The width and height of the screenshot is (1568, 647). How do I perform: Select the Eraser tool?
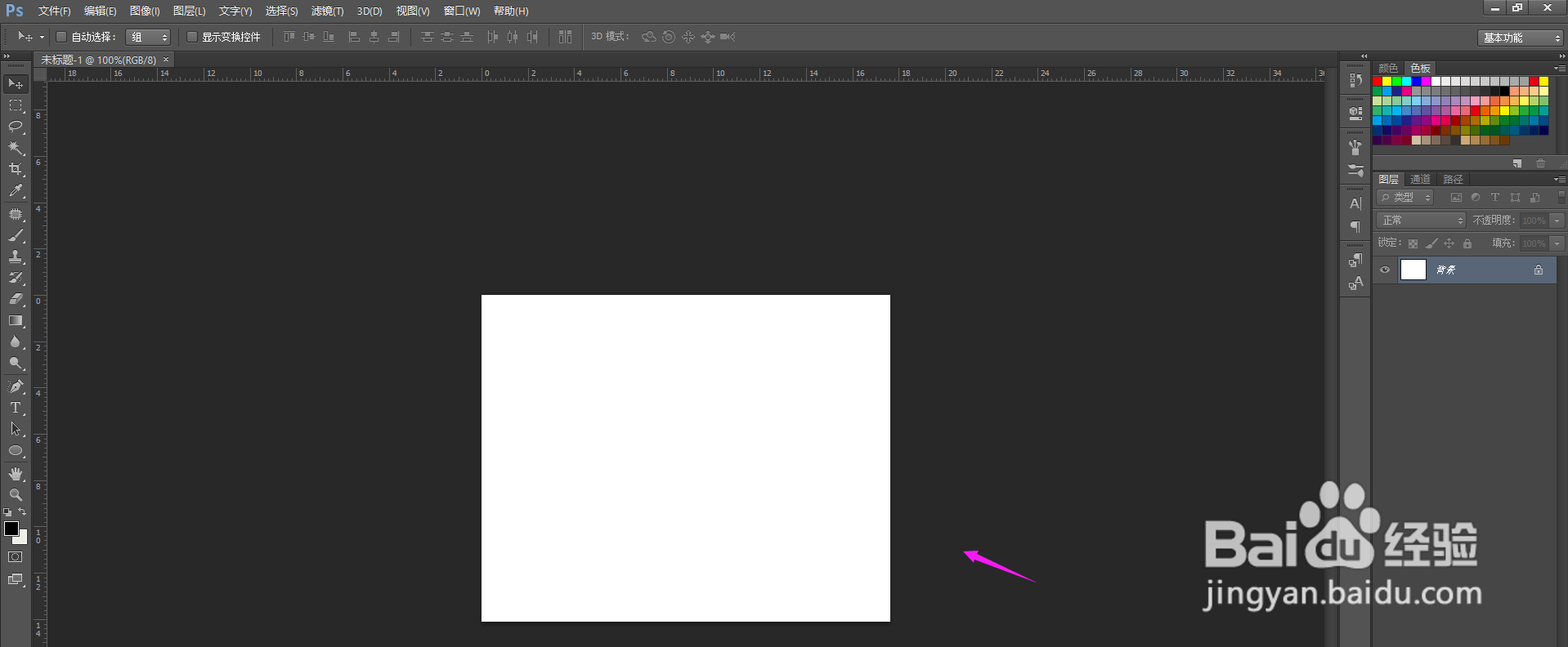16,299
